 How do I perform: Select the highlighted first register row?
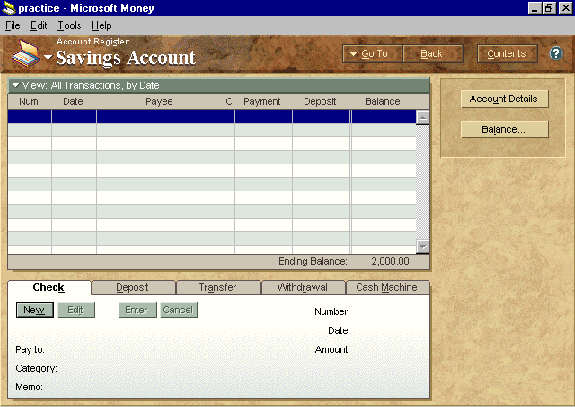[x=212, y=117]
